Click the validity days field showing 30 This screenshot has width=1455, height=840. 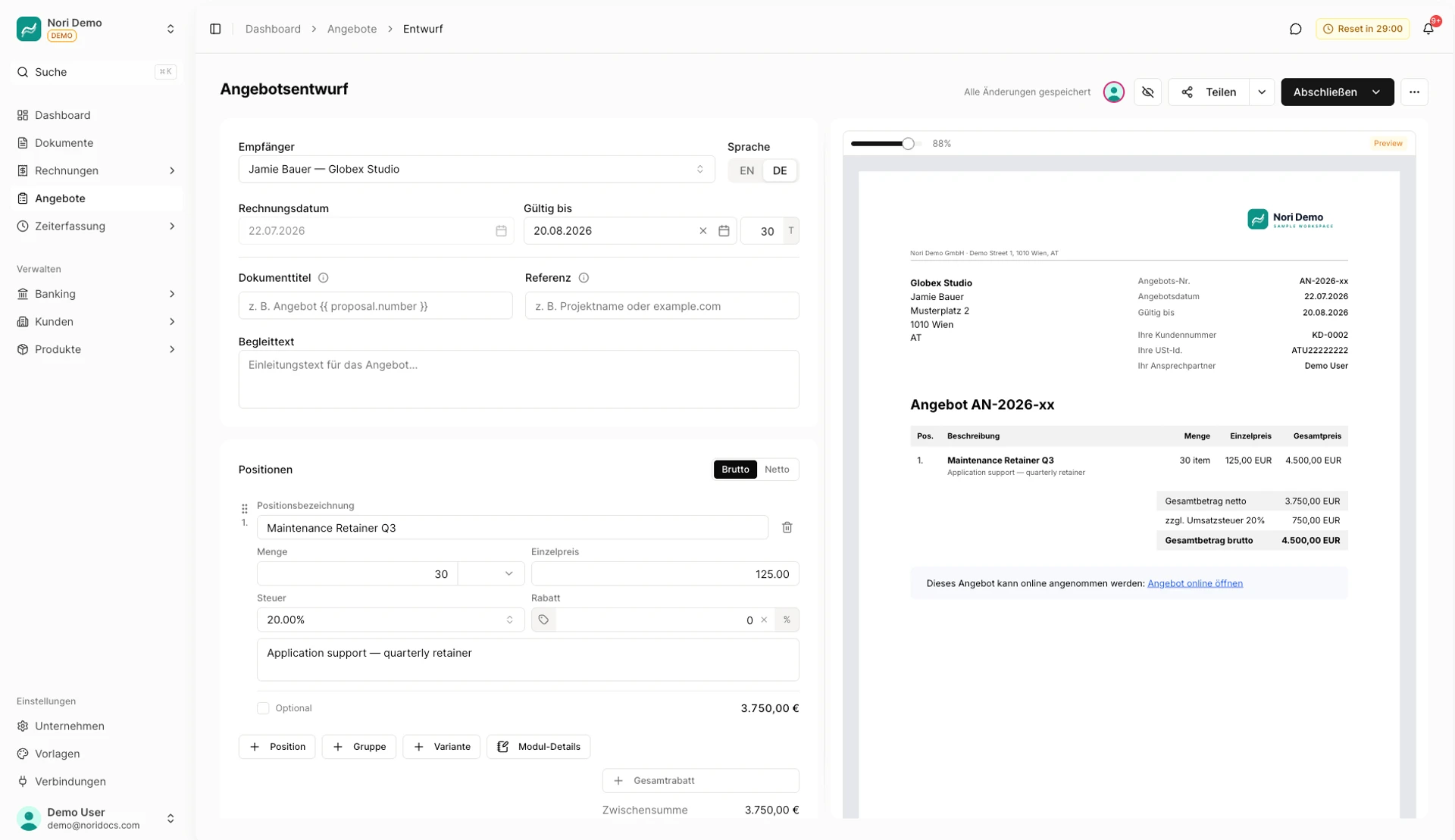click(x=762, y=231)
